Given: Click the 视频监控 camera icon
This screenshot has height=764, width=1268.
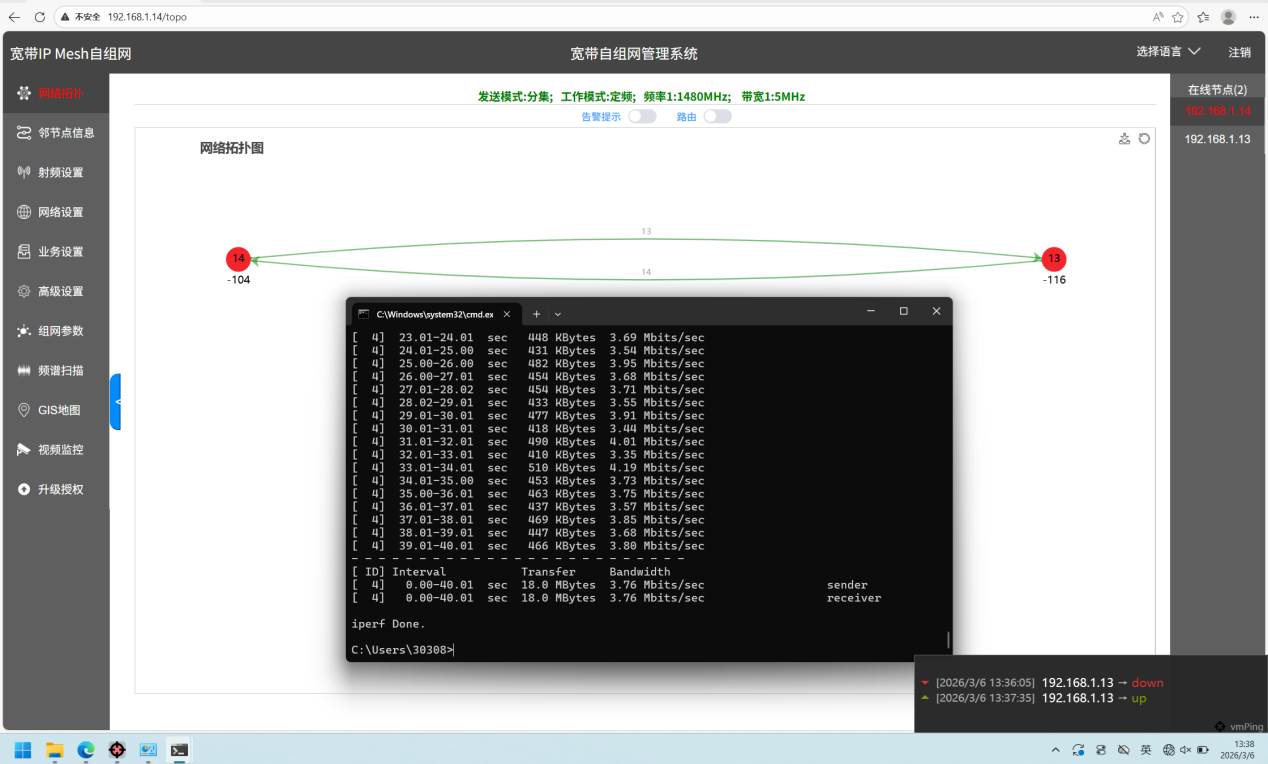Looking at the screenshot, I should (24, 450).
